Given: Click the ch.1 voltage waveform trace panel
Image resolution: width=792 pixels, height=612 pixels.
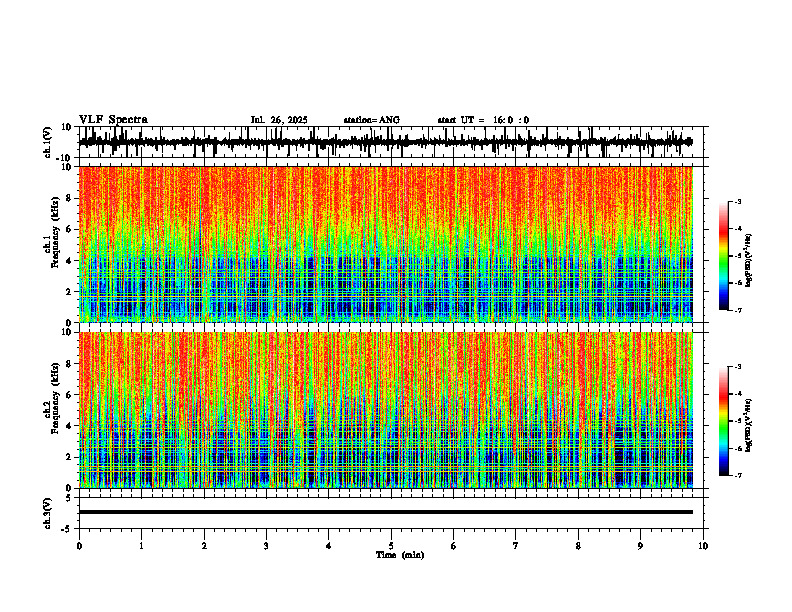Looking at the screenshot, I should tap(393, 142).
